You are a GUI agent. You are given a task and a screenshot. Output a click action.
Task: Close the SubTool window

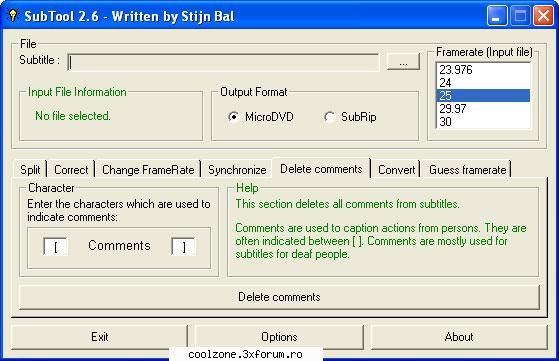pyautogui.click(x=543, y=16)
